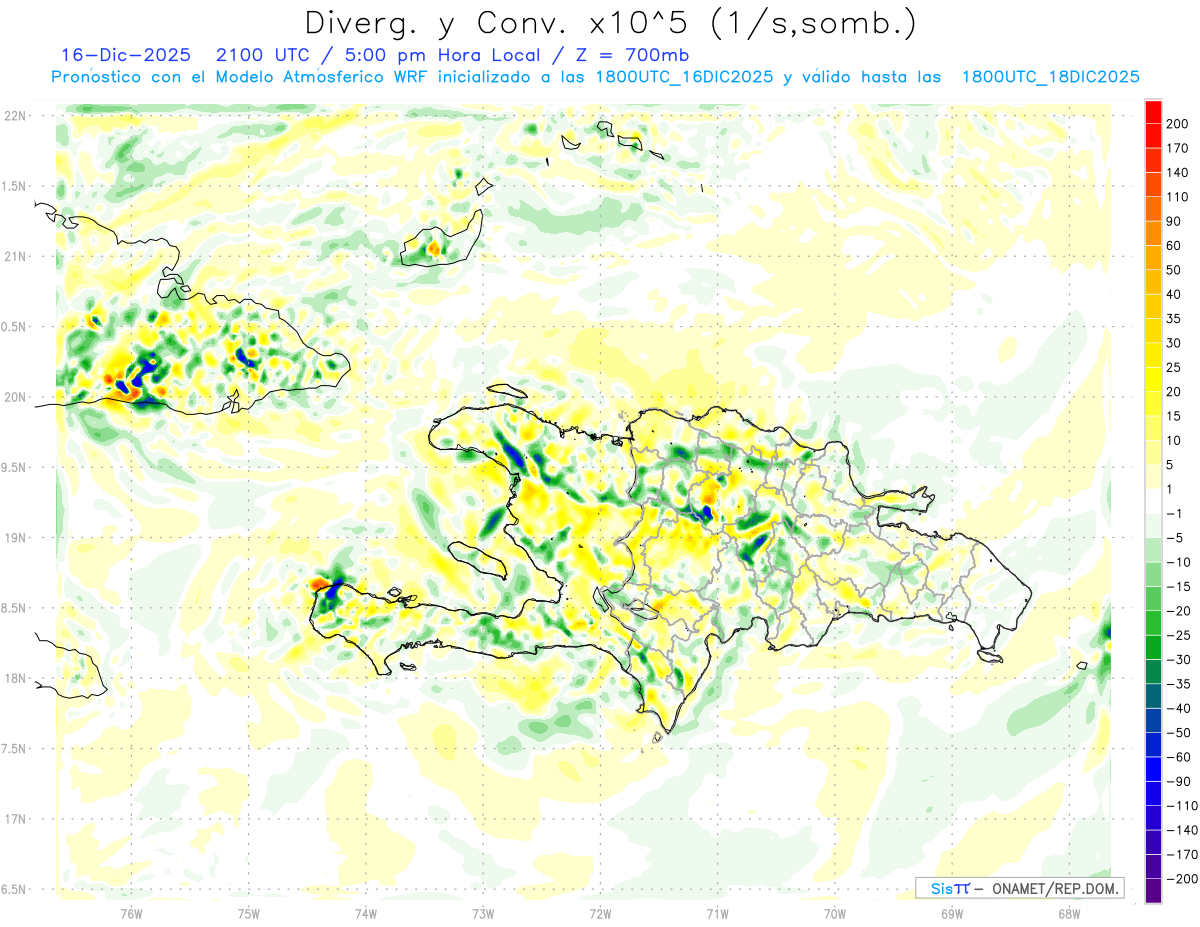Pick the white swatch between 1 and -1
Image resolution: width=1200 pixels, height=927 pixels.
pos(1153,501)
